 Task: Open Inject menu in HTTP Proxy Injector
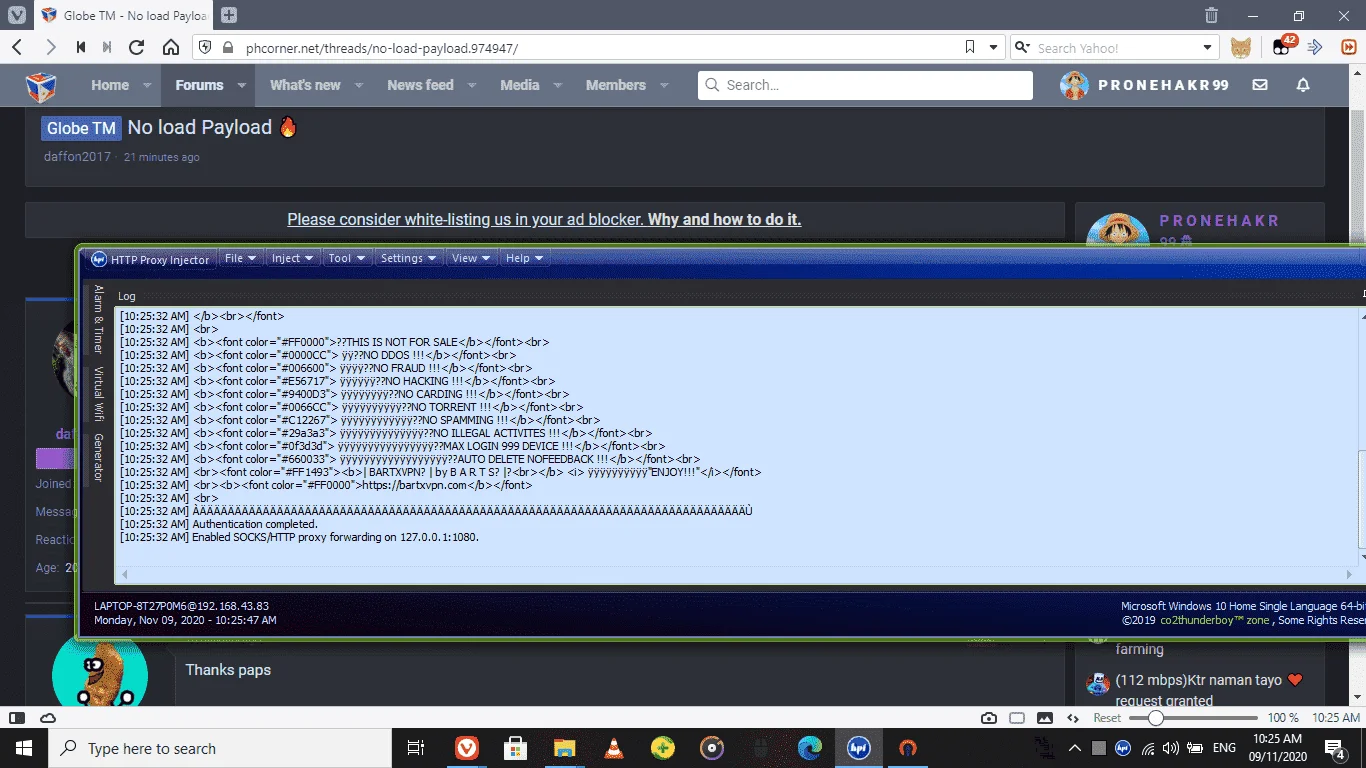(x=293, y=258)
